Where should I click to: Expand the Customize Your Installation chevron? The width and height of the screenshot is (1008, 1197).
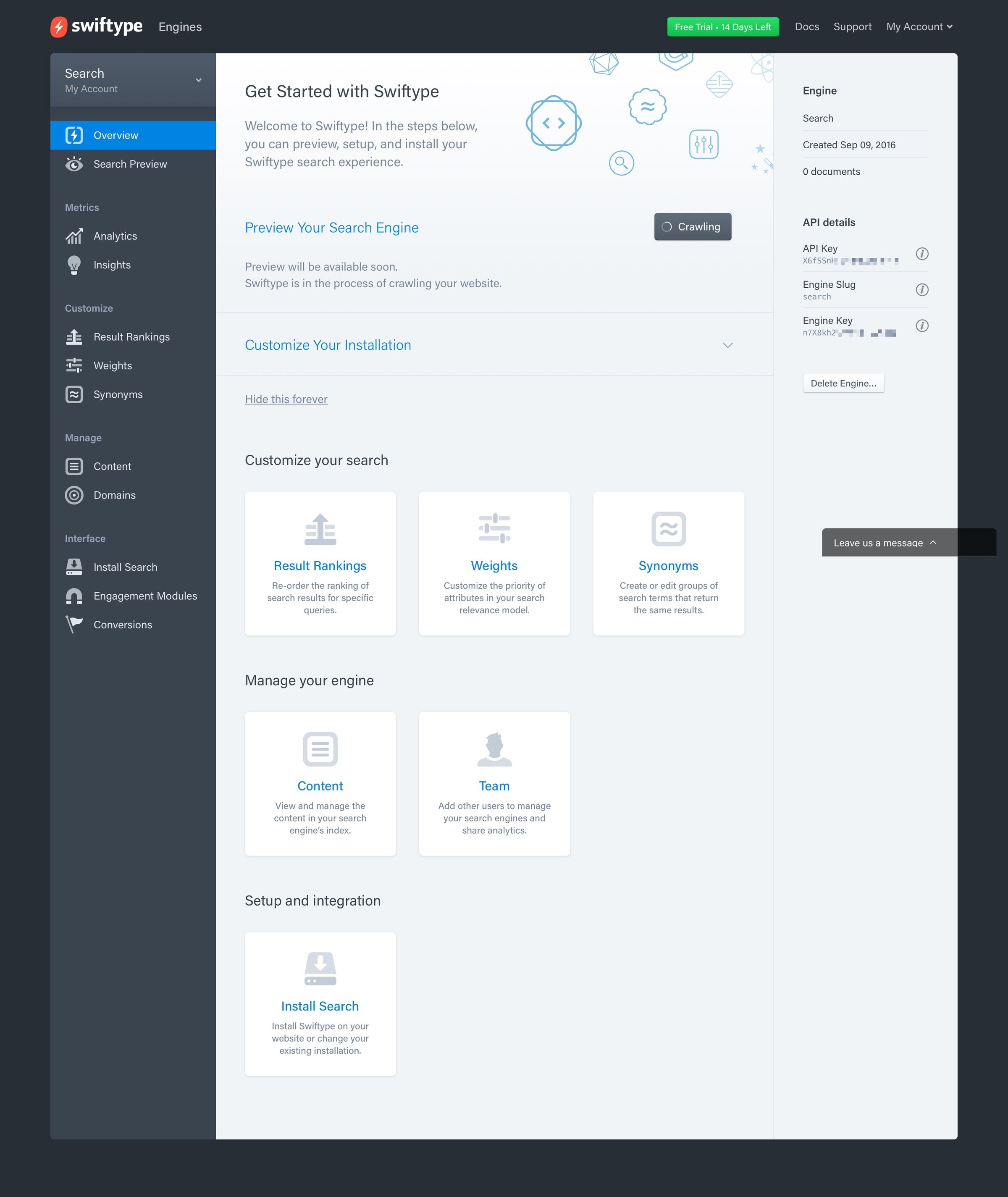pos(727,345)
